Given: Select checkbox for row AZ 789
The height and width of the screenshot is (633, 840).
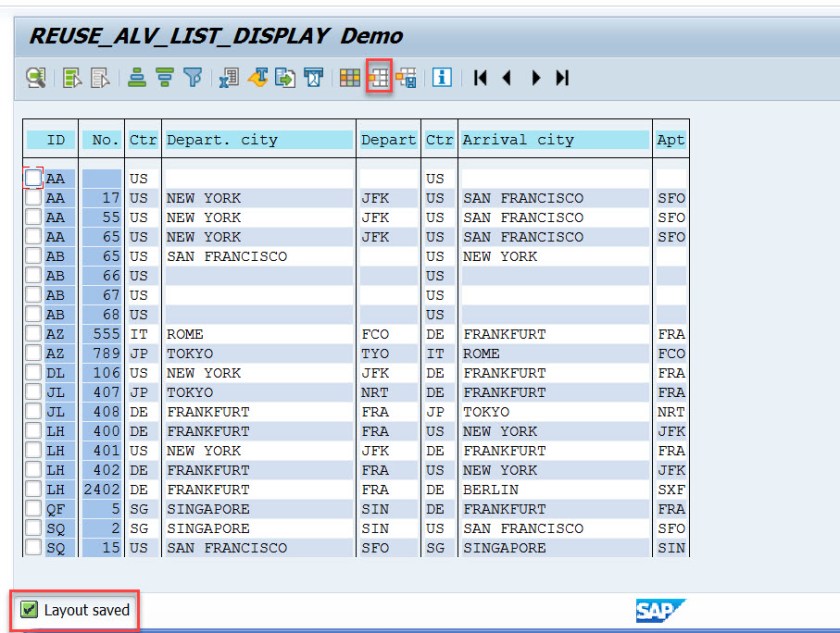Looking at the screenshot, I should [x=33, y=353].
